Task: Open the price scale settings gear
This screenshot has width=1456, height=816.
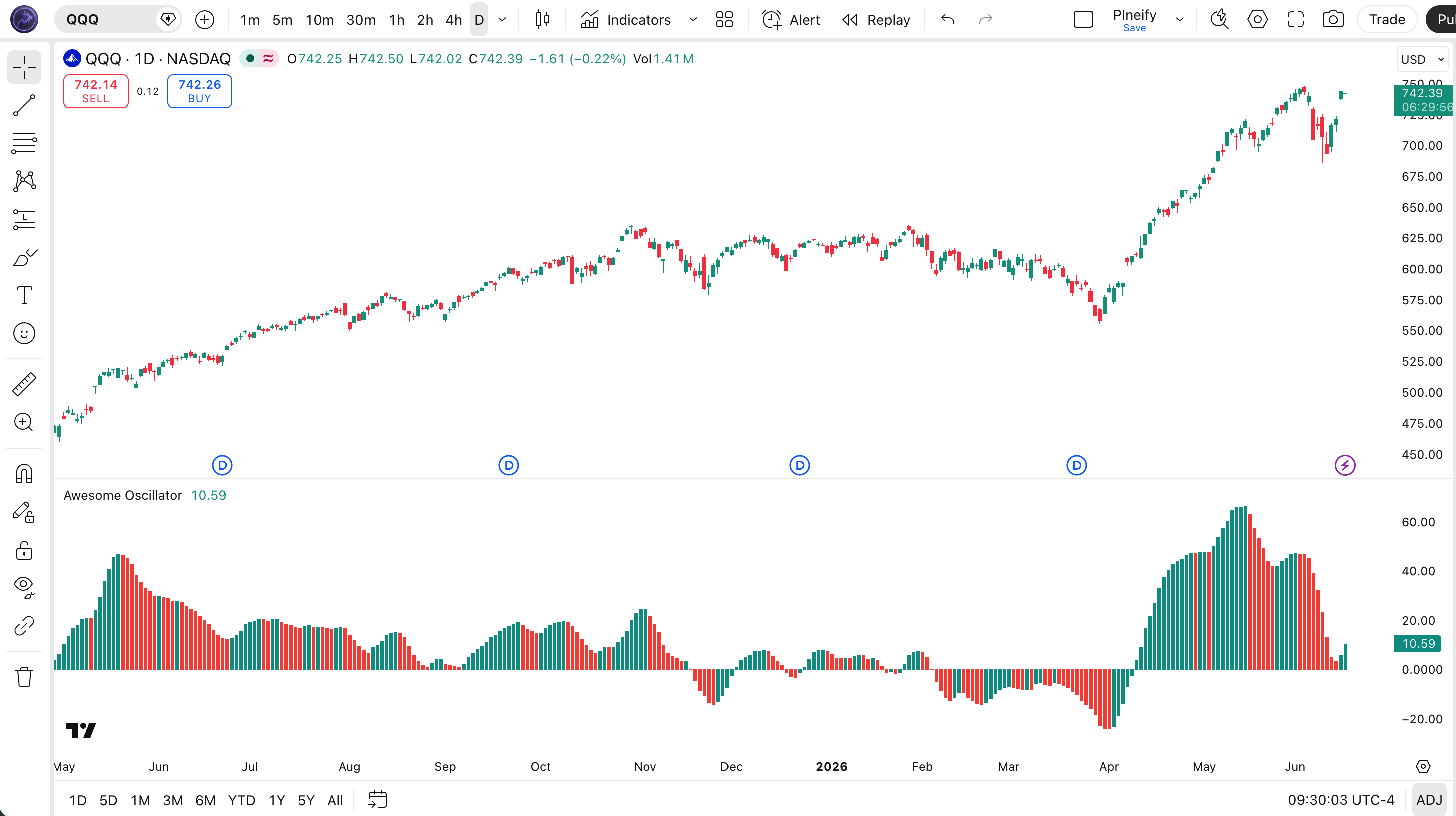Action: point(1422,766)
